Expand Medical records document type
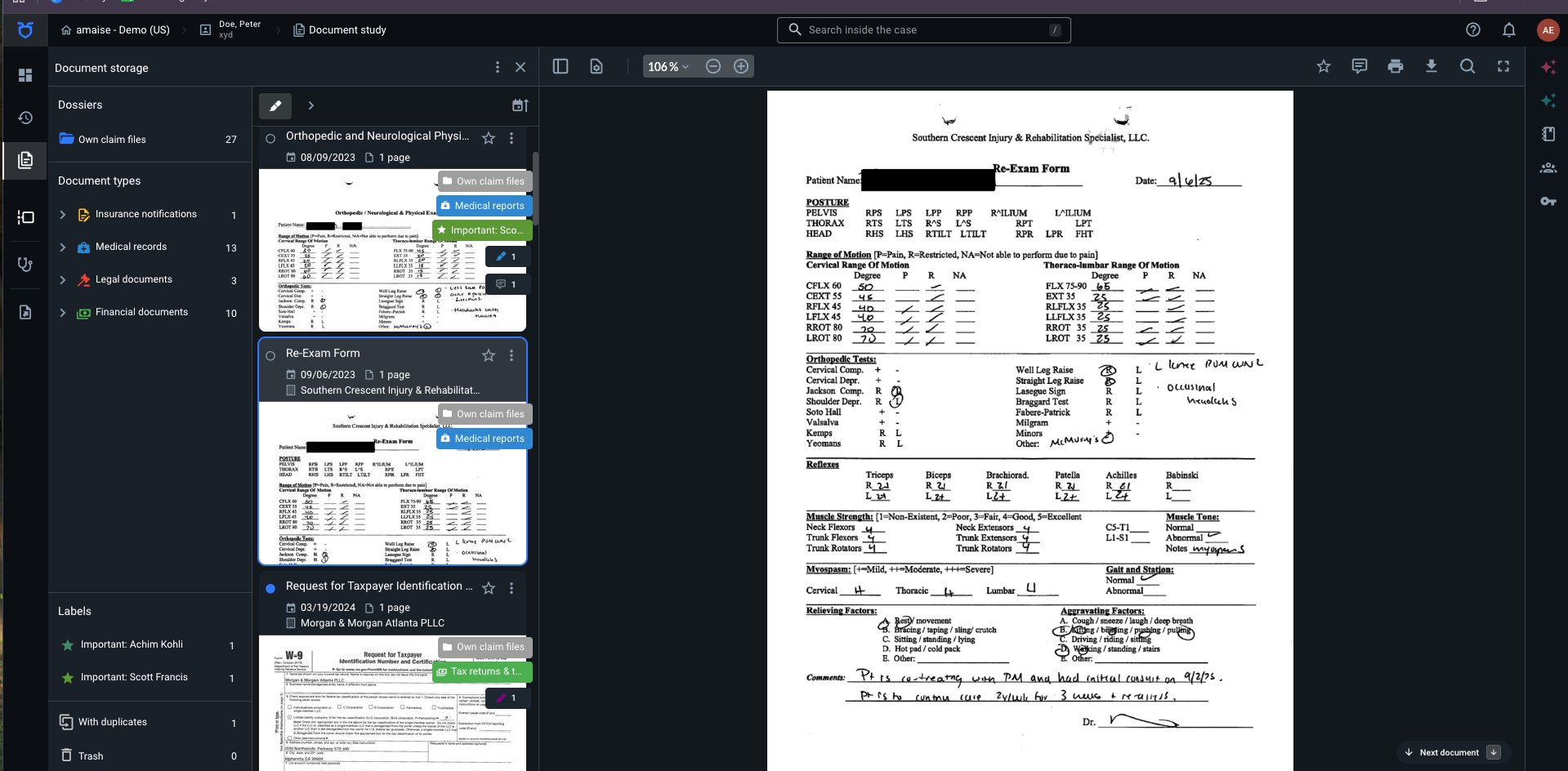This screenshot has height=771, width=1568. (x=63, y=247)
